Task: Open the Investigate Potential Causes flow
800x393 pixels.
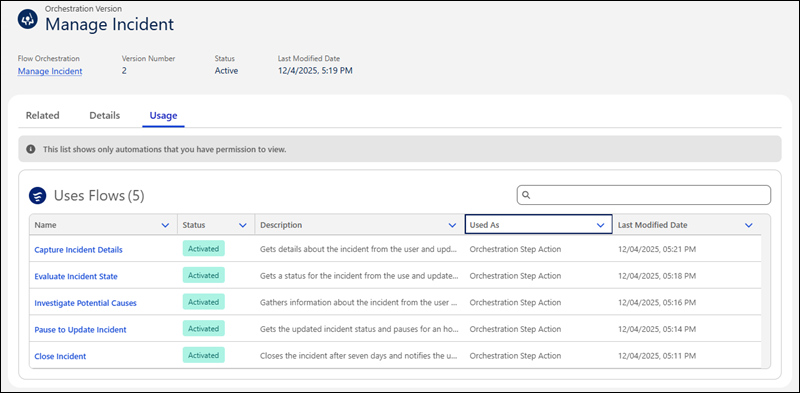Action: coord(85,303)
